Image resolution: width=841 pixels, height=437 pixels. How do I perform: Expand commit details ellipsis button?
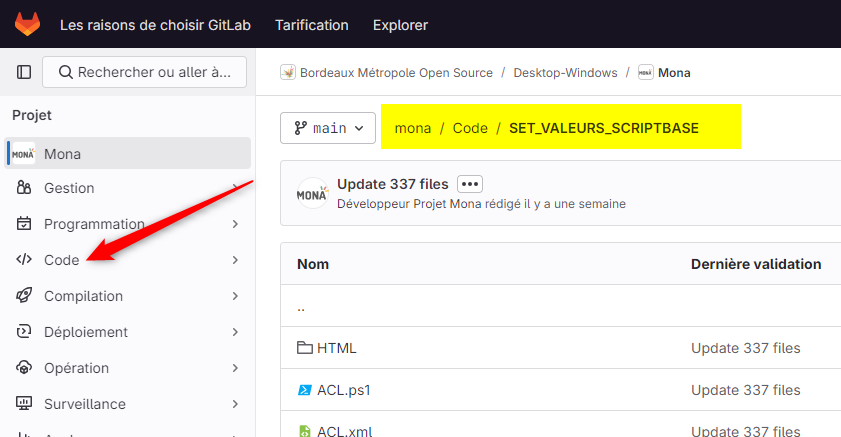click(x=470, y=184)
